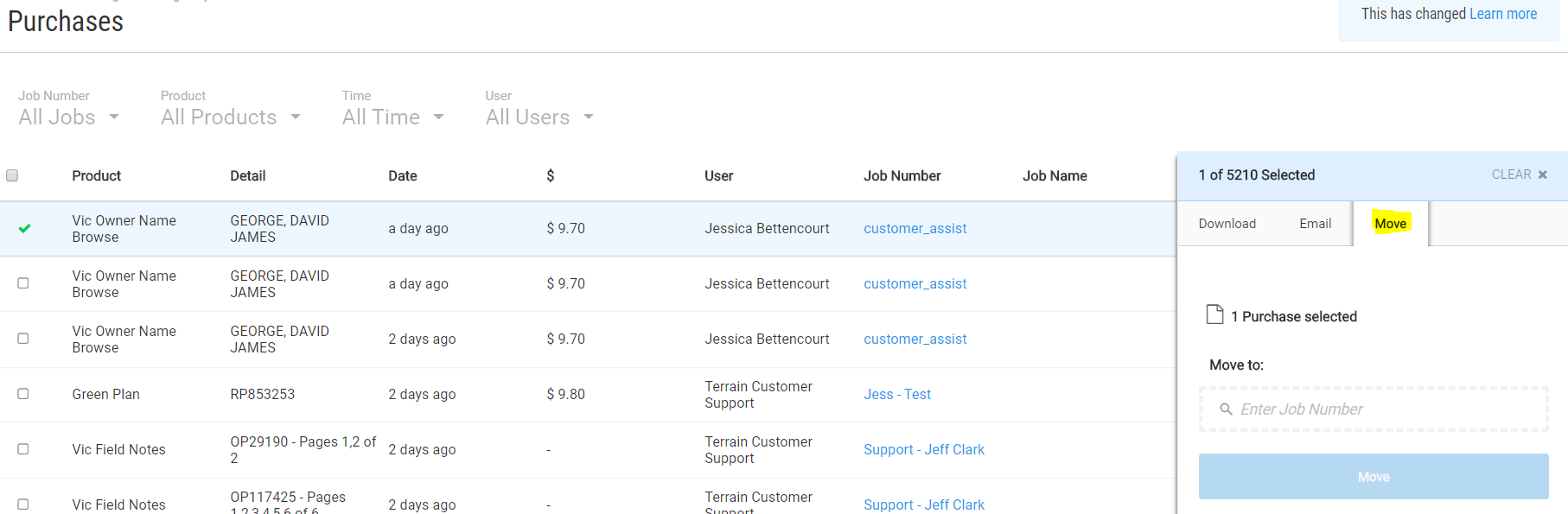The width and height of the screenshot is (1568, 514).
Task: Click the X icon next to CLEAR
Action: point(1542,175)
